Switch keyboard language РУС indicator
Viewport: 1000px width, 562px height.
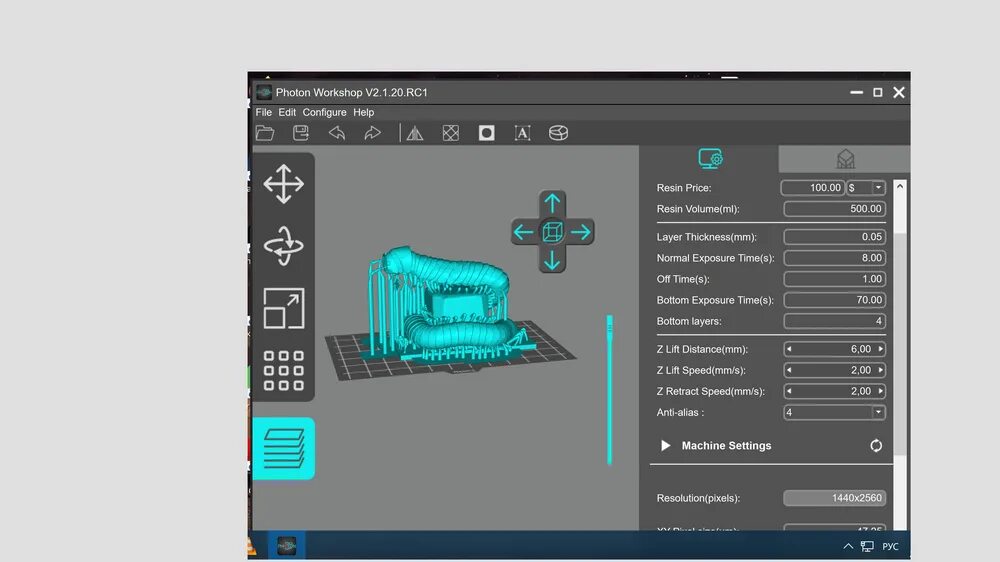point(890,546)
